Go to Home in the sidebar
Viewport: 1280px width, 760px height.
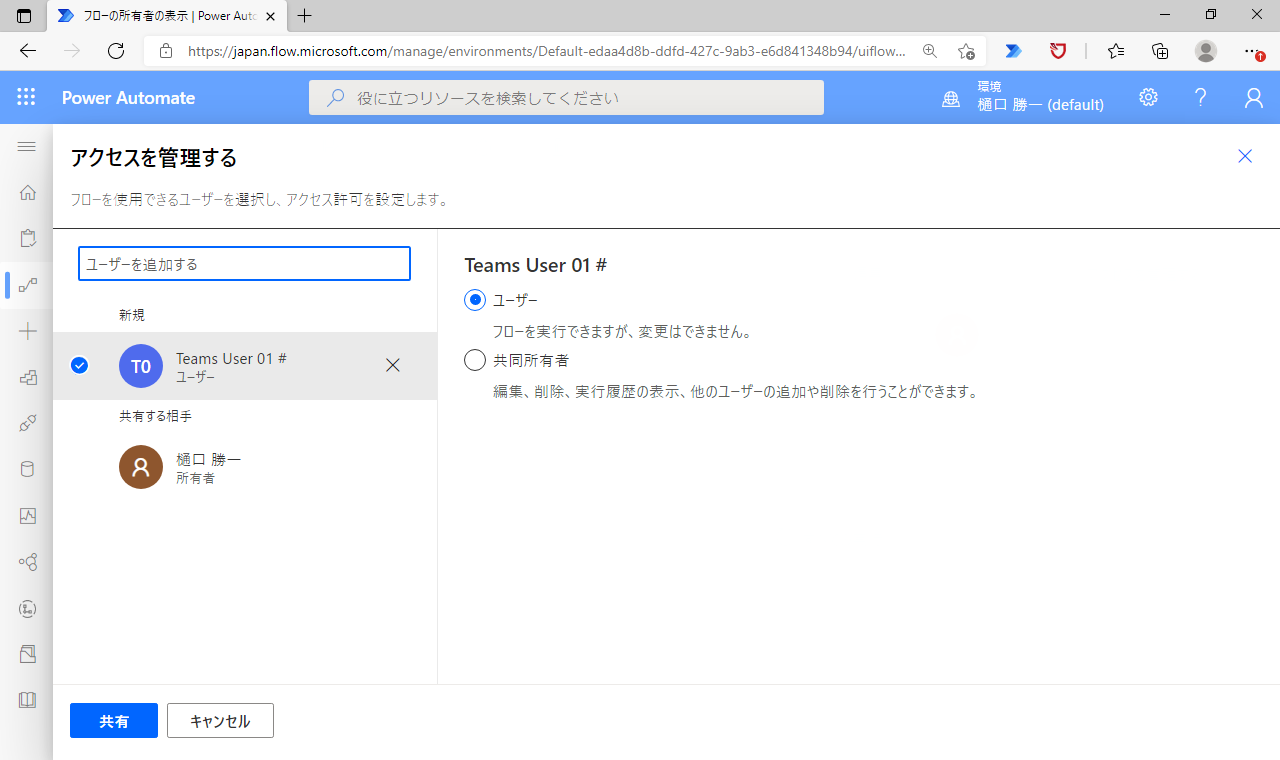(x=28, y=192)
